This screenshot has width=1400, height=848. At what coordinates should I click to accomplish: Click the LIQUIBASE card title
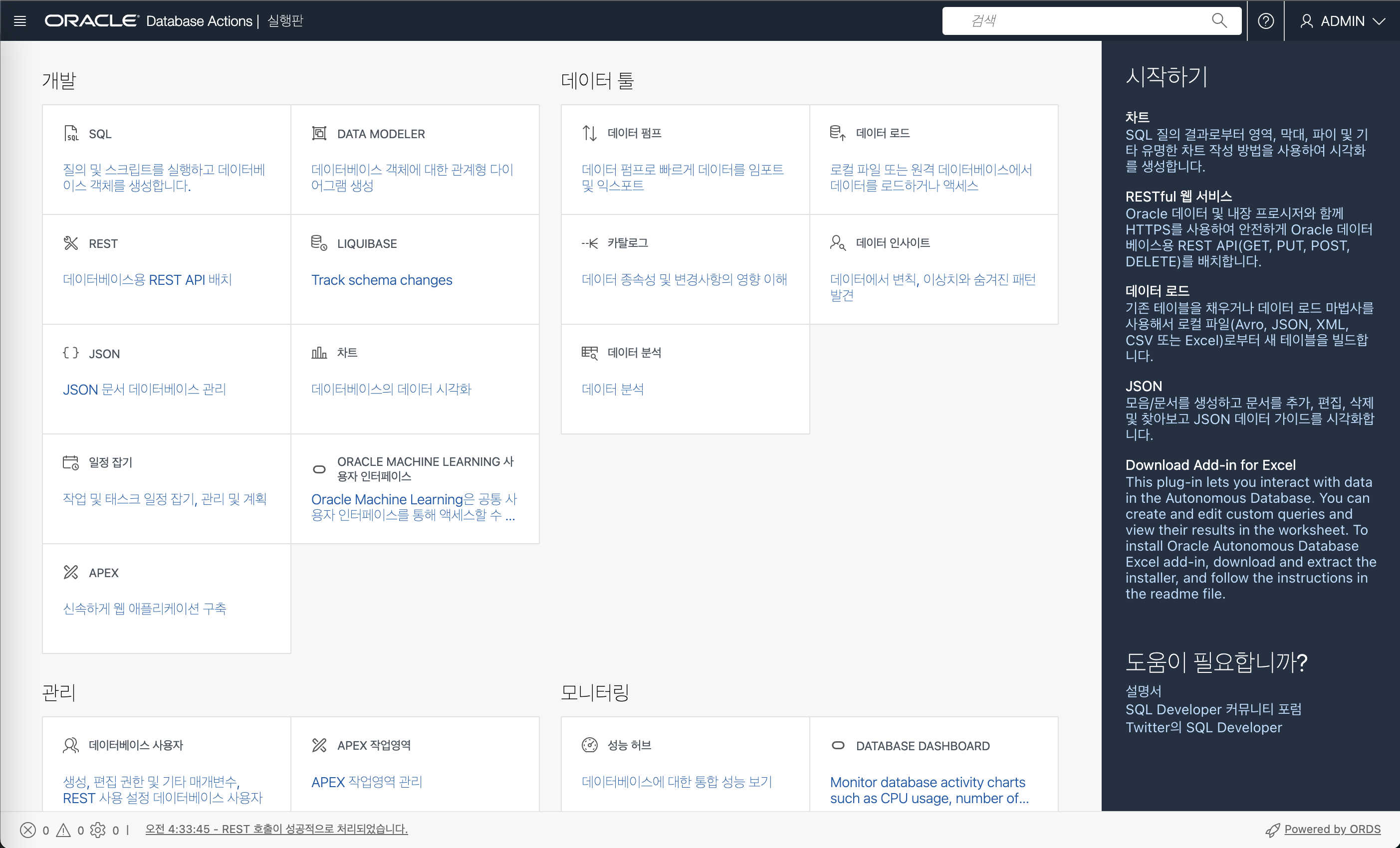[367, 243]
